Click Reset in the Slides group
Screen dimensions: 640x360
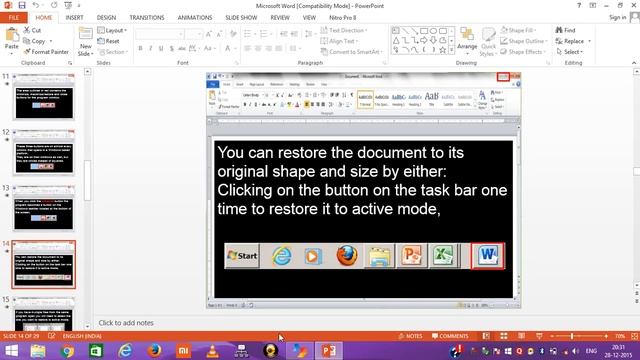tap(109, 41)
